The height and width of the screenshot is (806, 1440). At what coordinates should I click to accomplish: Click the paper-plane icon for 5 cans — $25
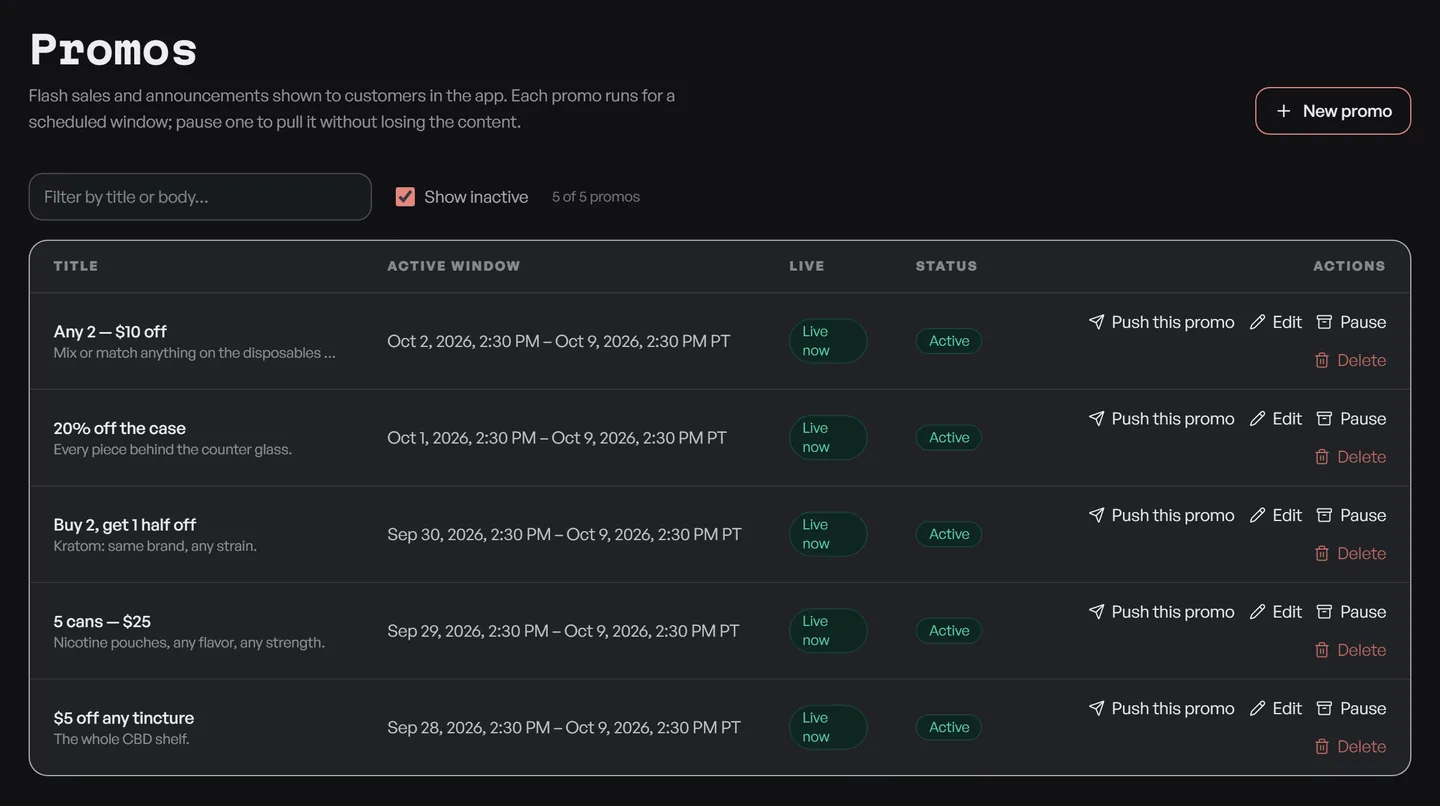tap(1097, 611)
